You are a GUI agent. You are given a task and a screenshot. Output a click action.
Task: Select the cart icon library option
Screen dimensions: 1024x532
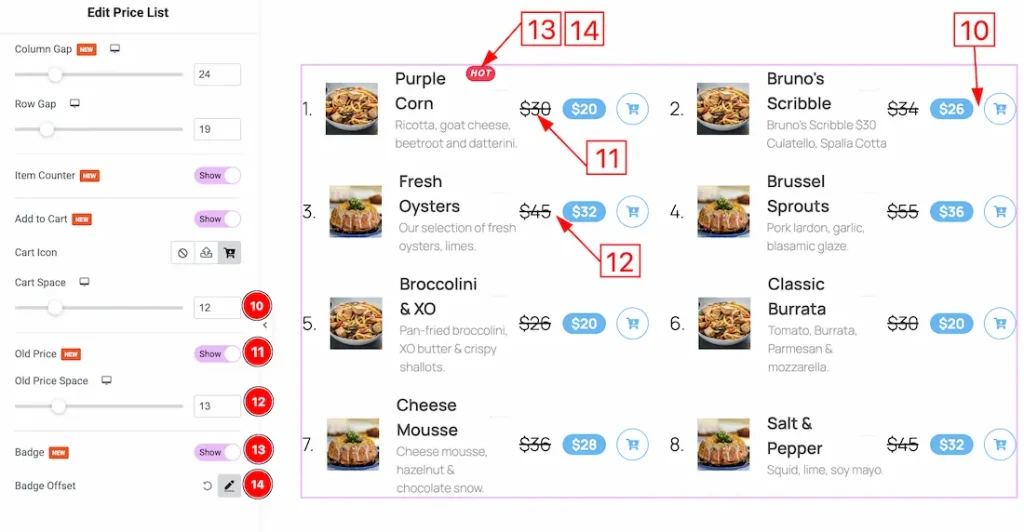click(x=230, y=254)
